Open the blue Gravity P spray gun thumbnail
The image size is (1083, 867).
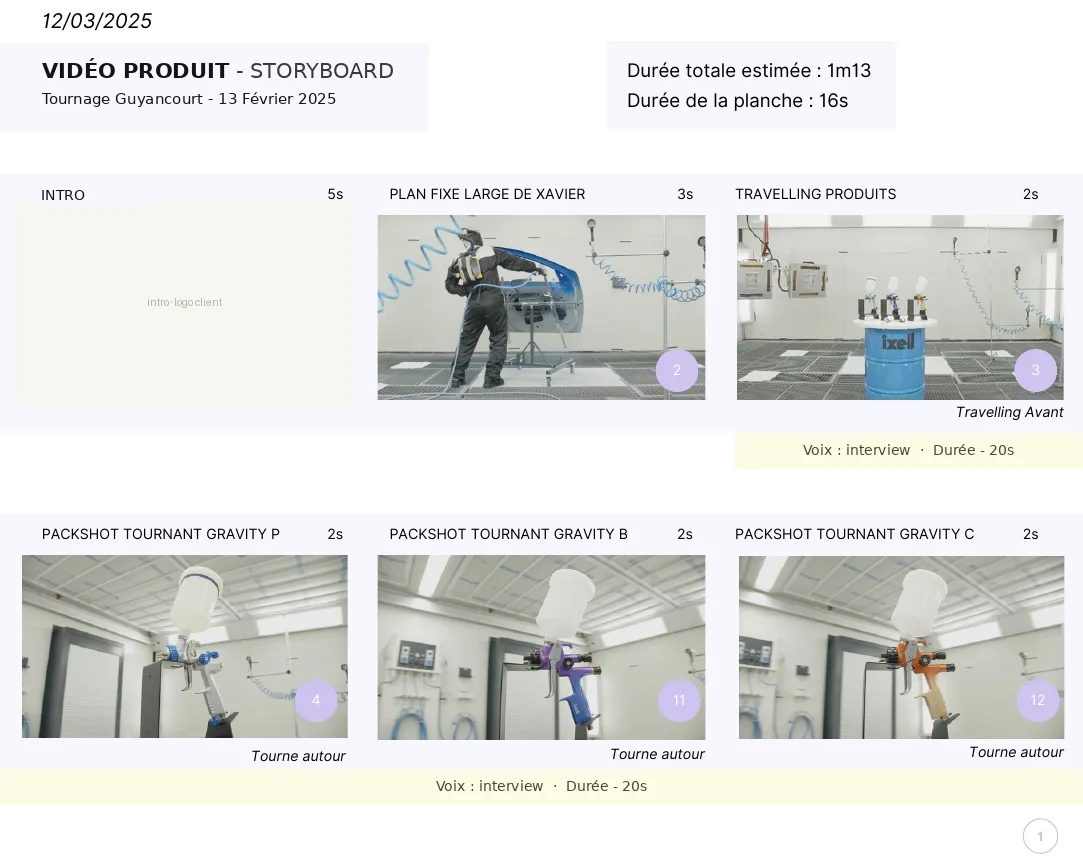point(184,647)
